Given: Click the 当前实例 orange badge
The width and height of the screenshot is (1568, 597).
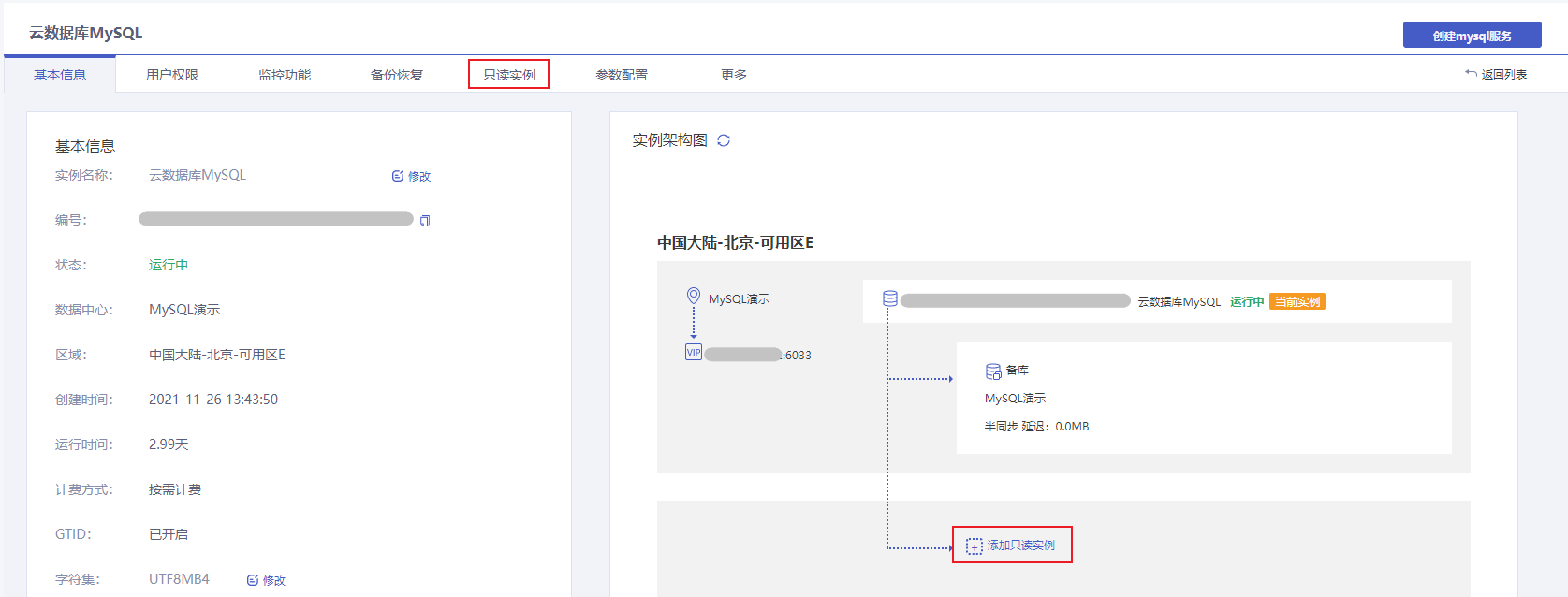Looking at the screenshot, I should pyautogui.click(x=1297, y=301).
